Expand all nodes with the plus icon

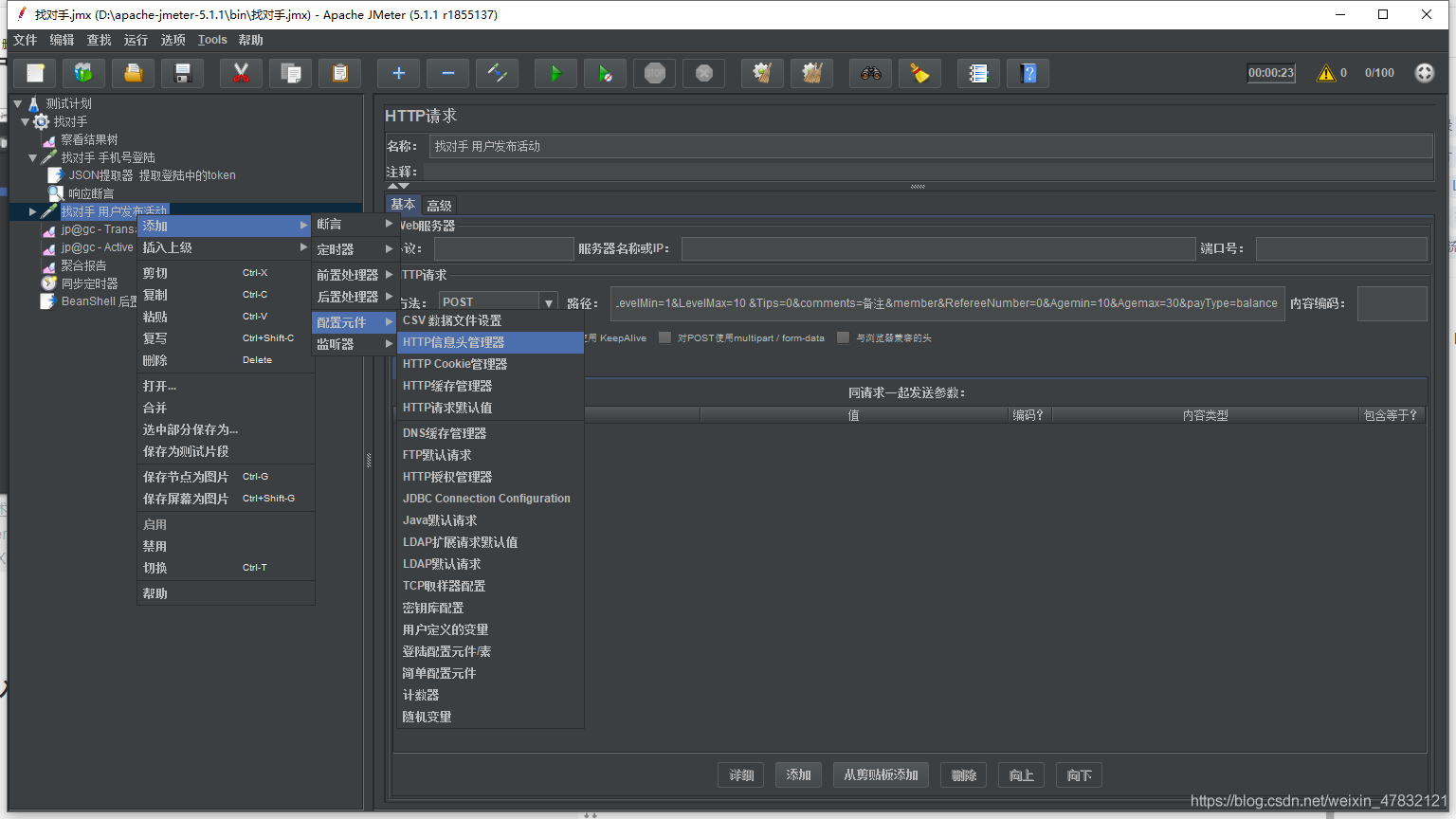(398, 73)
